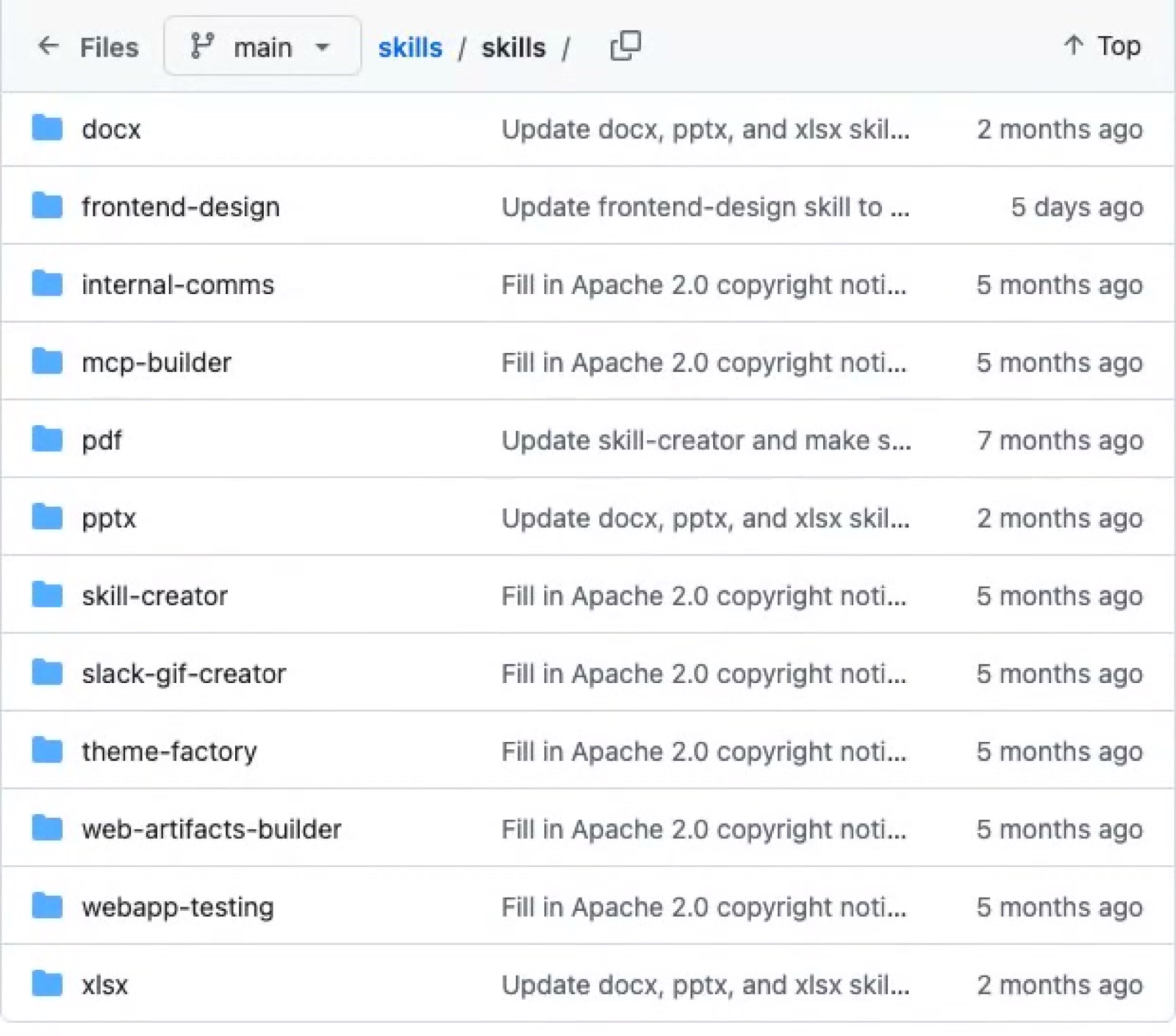Image resolution: width=1176 pixels, height=1036 pixels.
Task: Click the Files label in the header
Action: 109,47
